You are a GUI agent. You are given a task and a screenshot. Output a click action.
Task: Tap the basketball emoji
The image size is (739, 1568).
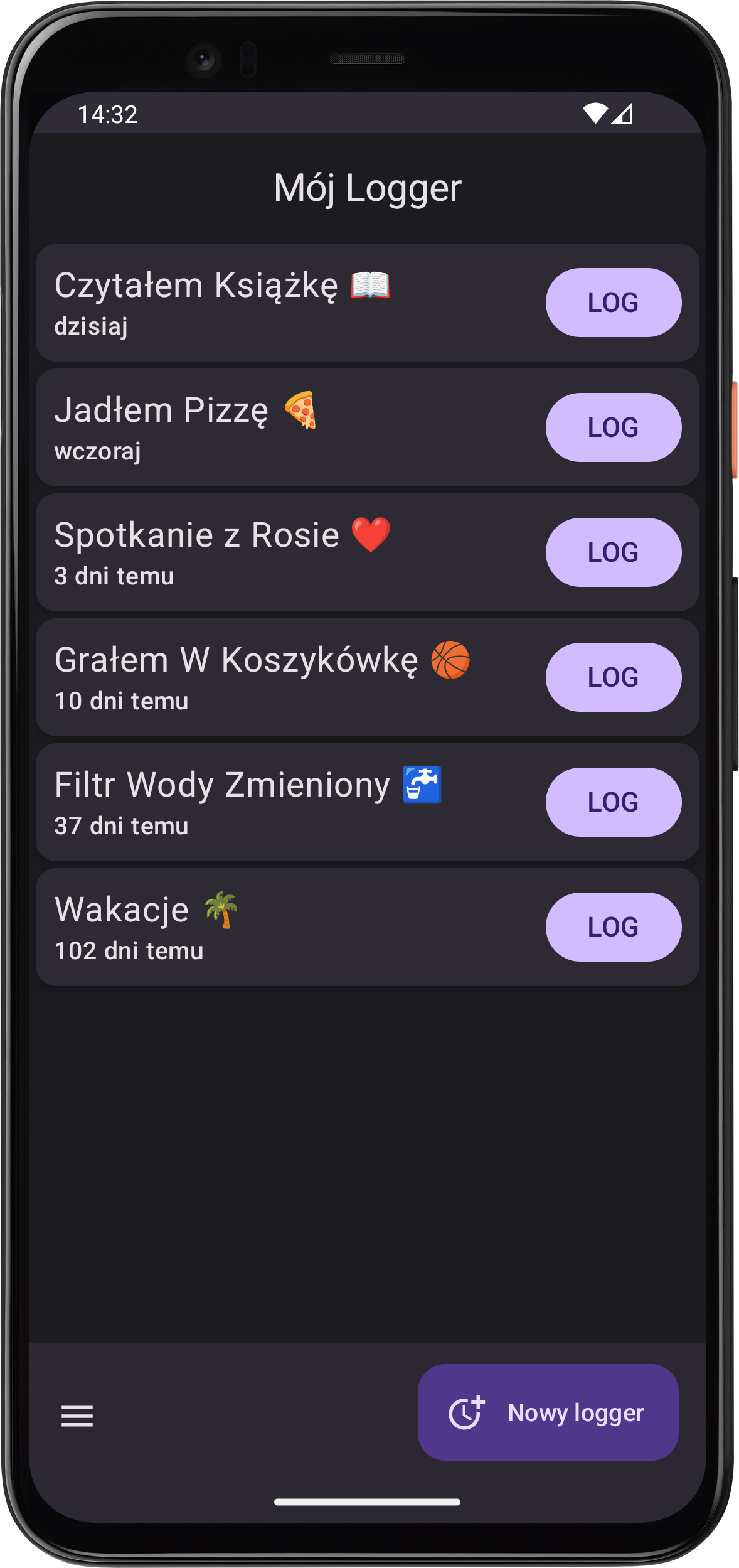450,660
